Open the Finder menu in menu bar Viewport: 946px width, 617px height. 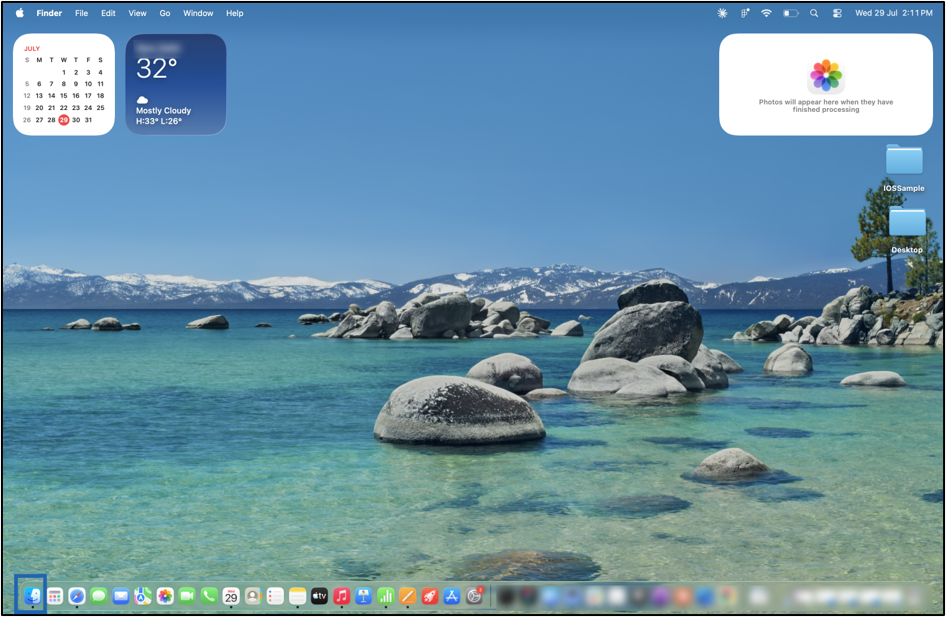[x=49, y=13]
